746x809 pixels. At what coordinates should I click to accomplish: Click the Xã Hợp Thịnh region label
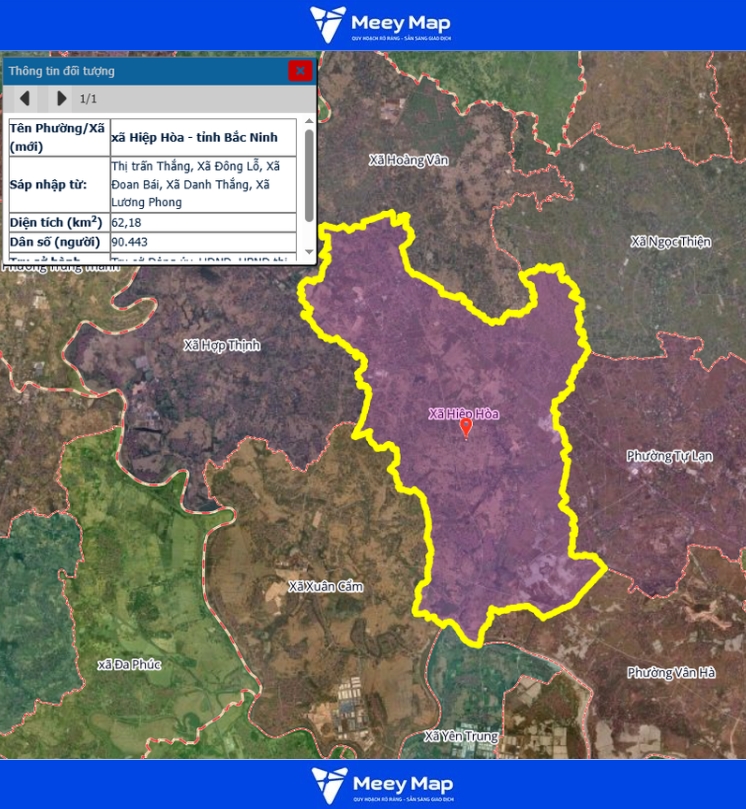pos(222,345)
